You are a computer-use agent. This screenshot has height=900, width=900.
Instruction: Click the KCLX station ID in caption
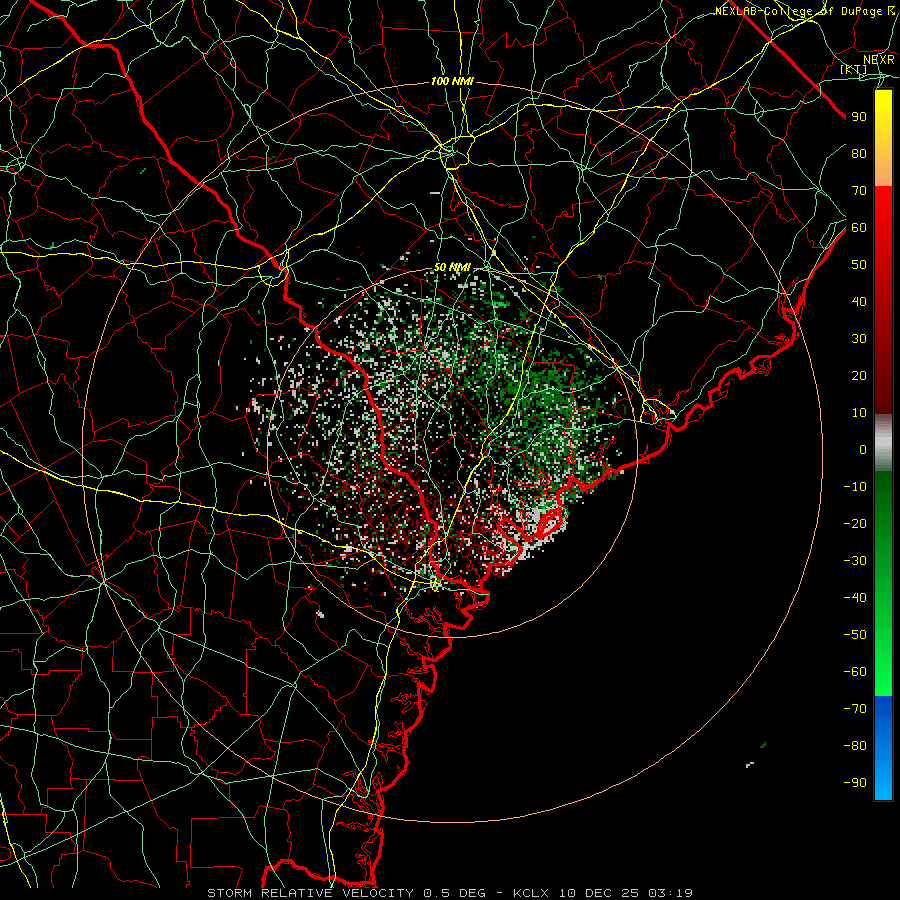[x=531, y=893]
